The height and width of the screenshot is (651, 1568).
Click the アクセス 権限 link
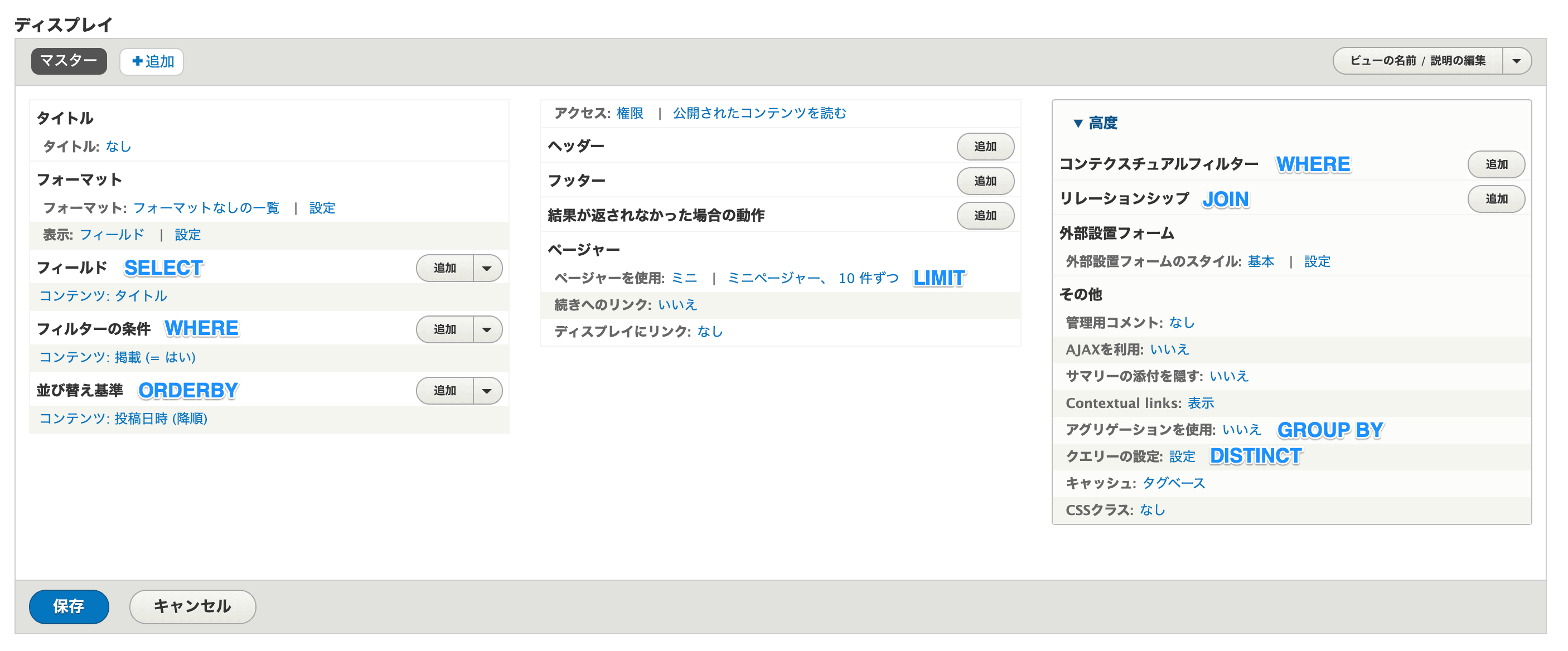(630, 113)
